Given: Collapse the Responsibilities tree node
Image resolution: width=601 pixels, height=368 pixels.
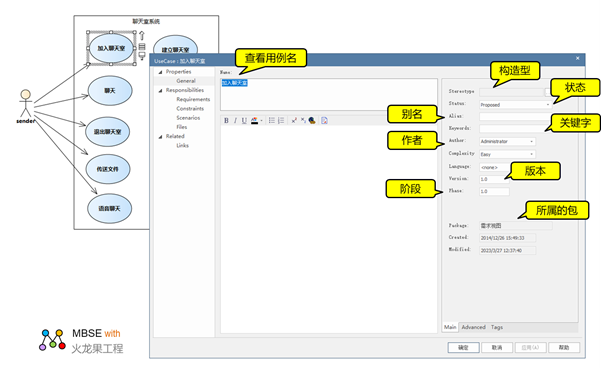Looking at the screenshot, I should (x=161, y=90).
